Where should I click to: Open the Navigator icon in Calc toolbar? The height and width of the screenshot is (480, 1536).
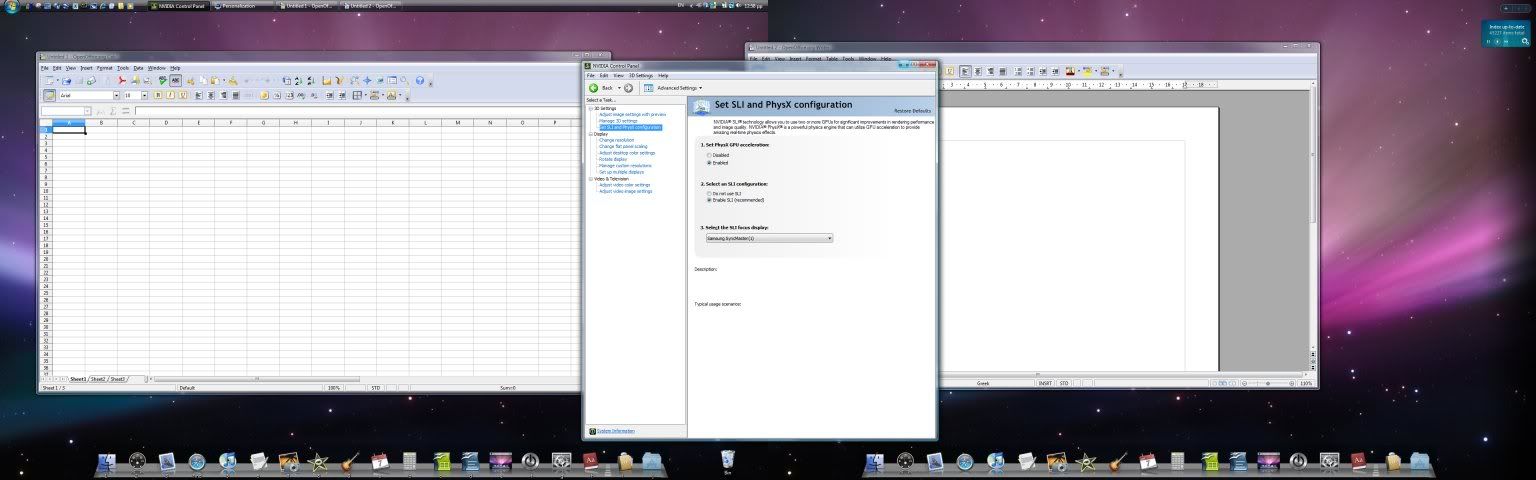click(367, 81)
